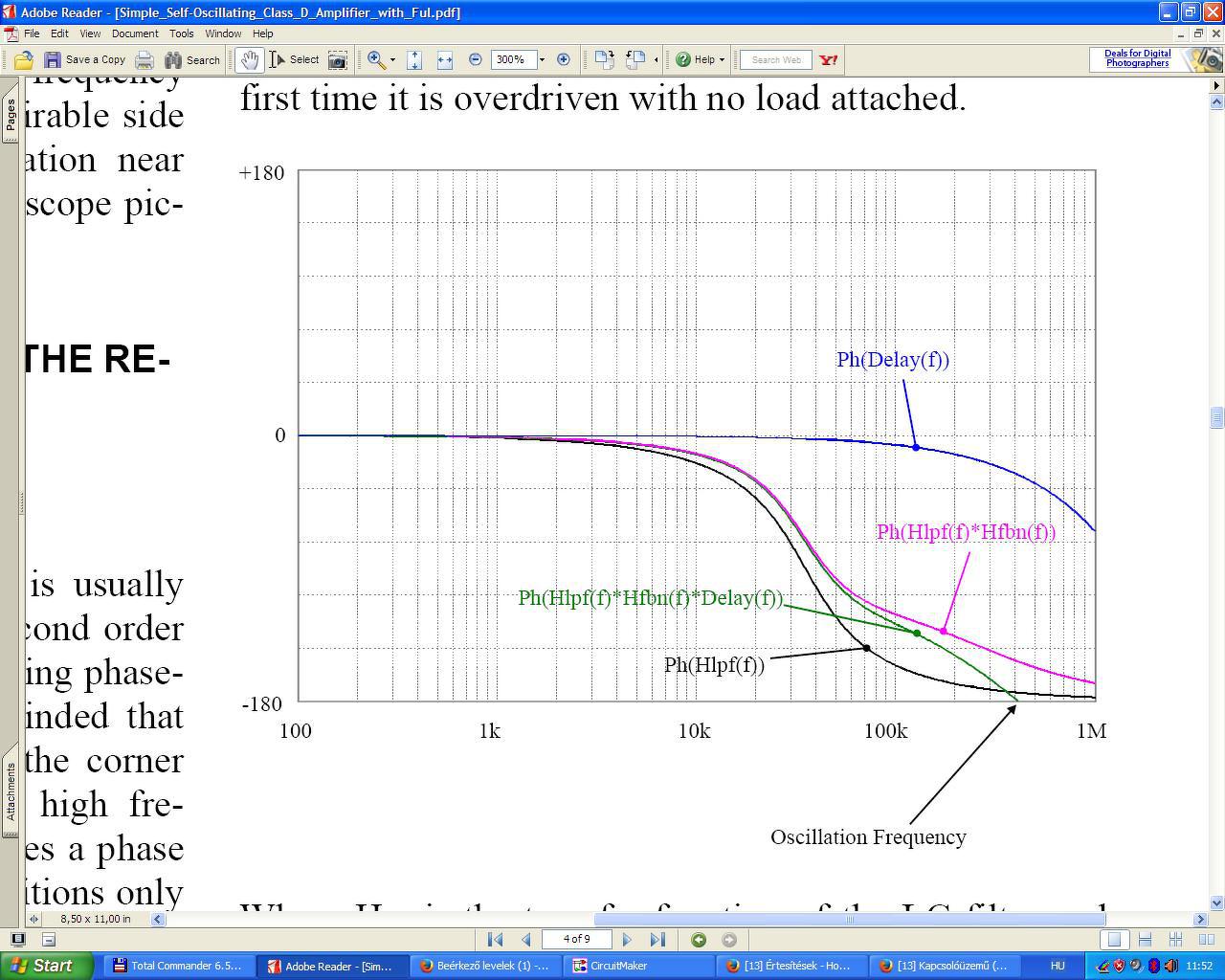Viewport: 1225px width, 980px height.
Task: Expand the Help button dropdown
Action: (x=722, y=60)
